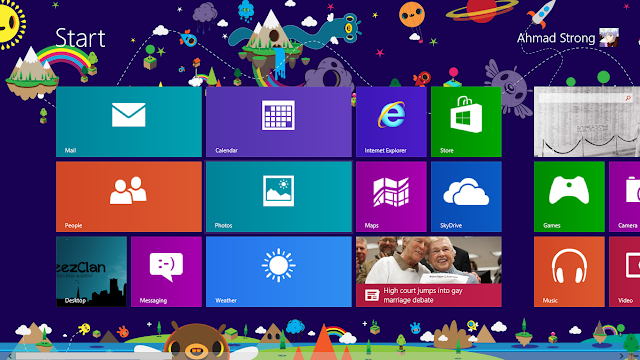Click the left scroll arrow at bottom
The width and height of the screenshot is (640, 360).
tap(9, 356)
